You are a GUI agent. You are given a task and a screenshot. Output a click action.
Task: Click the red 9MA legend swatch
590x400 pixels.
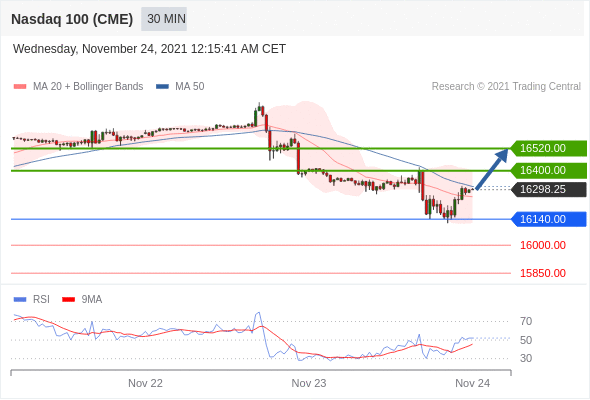pyautogui.click(x=68, y=300)
